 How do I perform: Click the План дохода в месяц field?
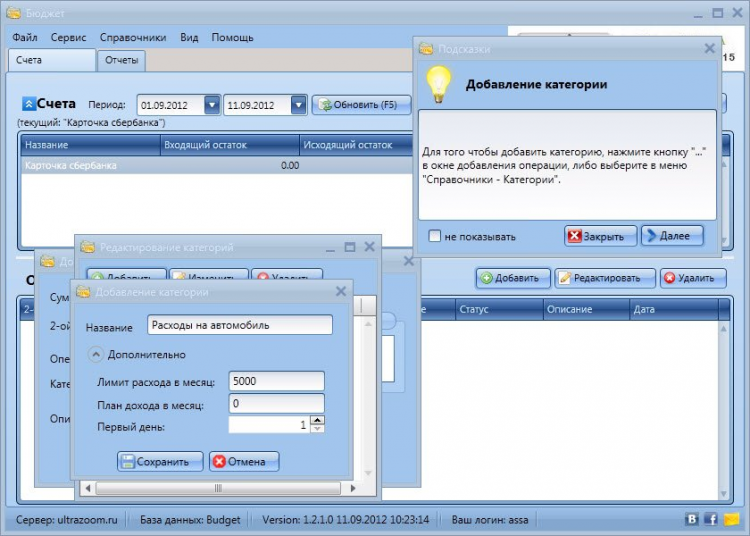(x=276, y=404)
